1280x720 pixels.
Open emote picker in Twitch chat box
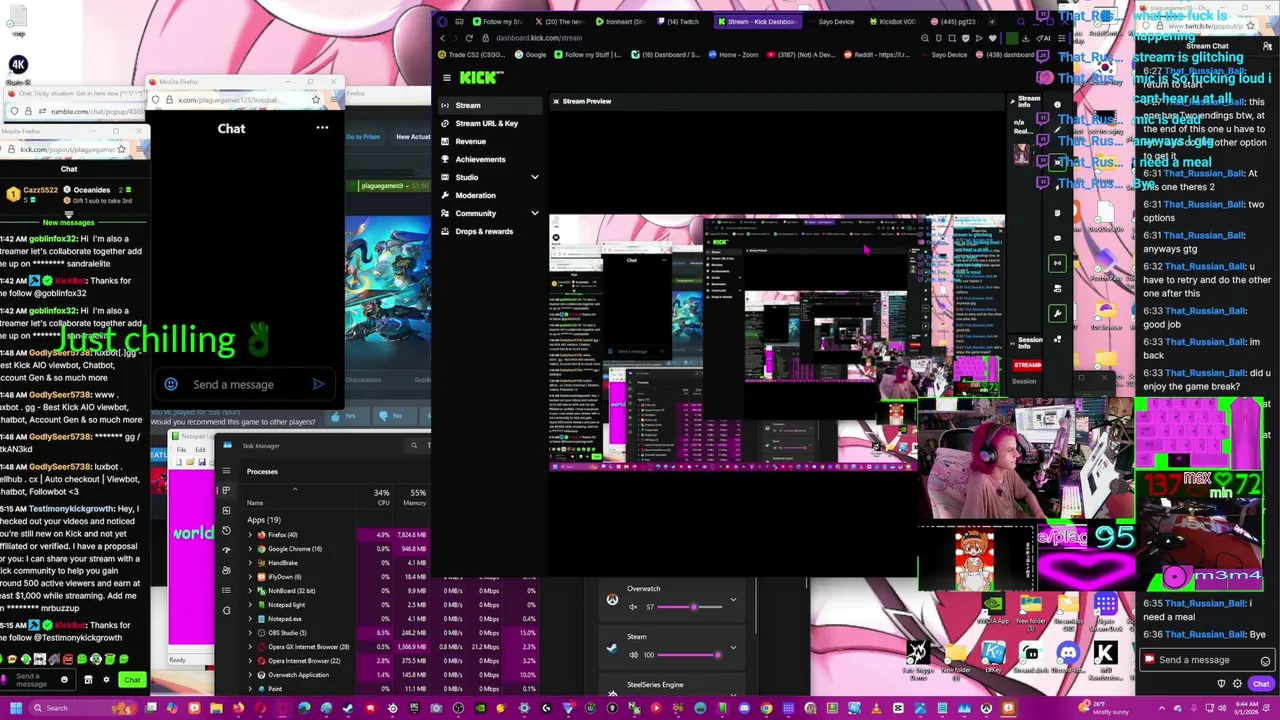(1265, 661)
